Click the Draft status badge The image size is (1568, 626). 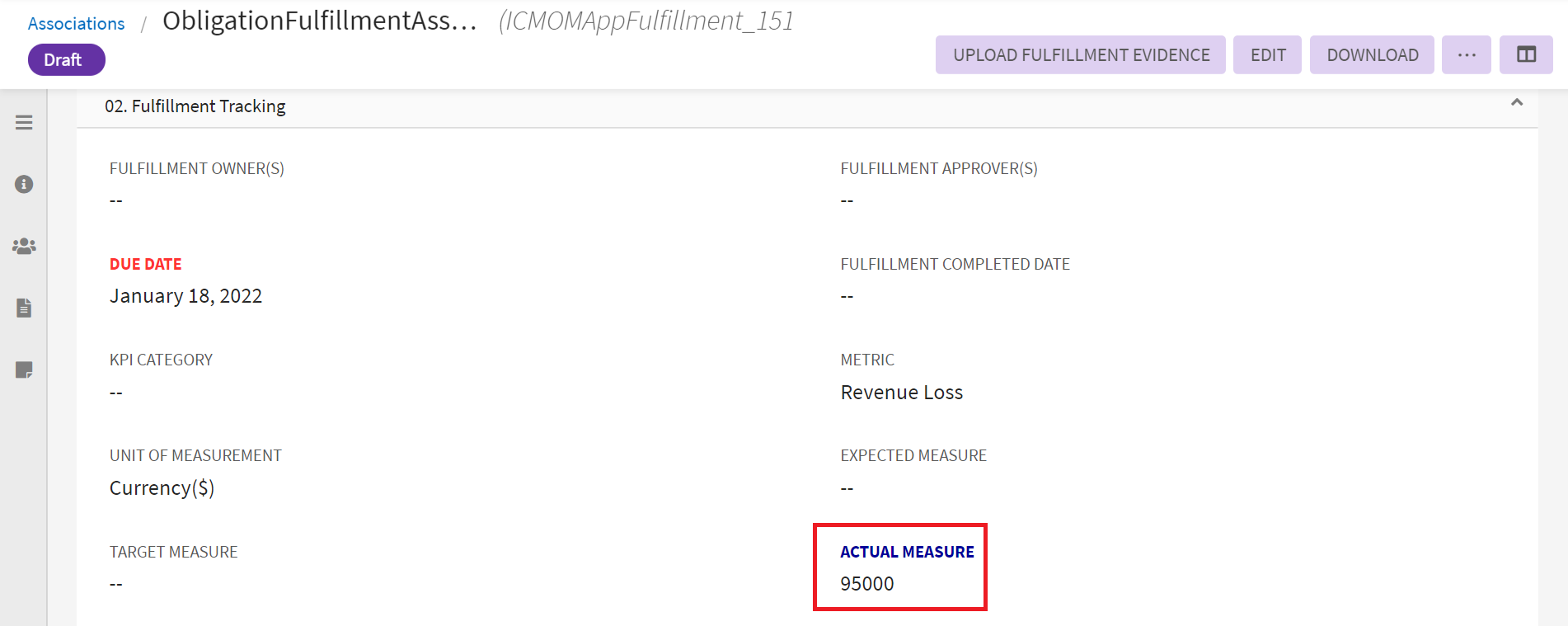66,60
